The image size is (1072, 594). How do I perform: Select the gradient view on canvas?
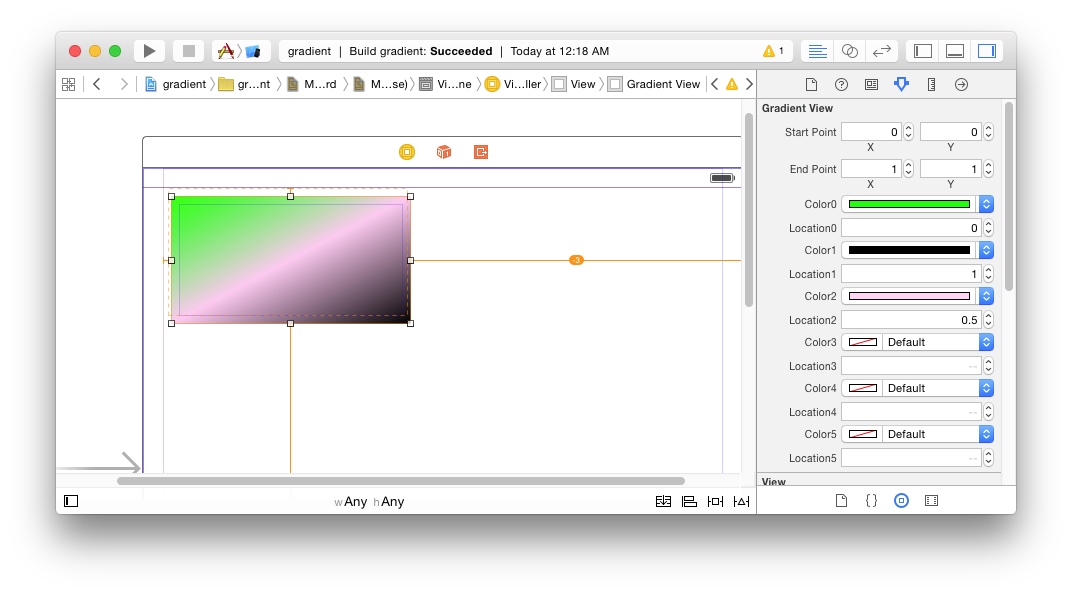[x=291, y=260]
